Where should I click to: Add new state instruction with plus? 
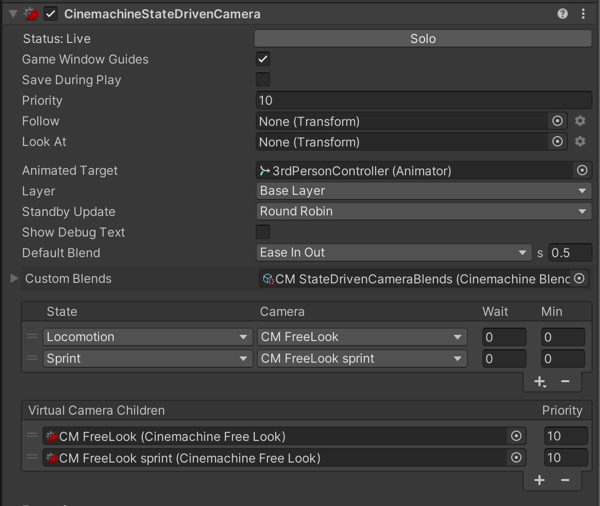(540, 382)
